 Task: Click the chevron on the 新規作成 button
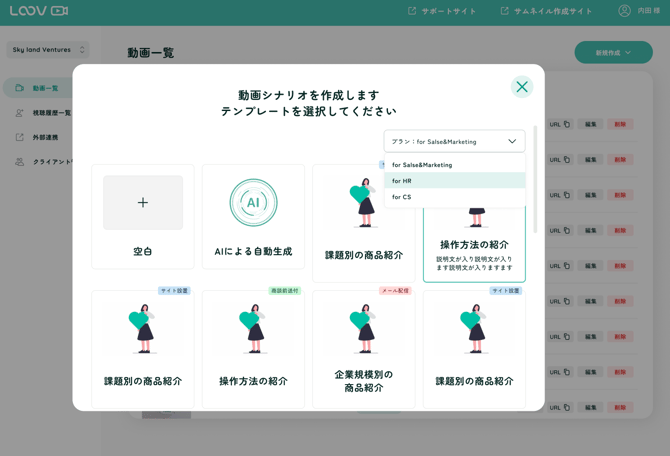pyautogui.click(x=628, y=53)
